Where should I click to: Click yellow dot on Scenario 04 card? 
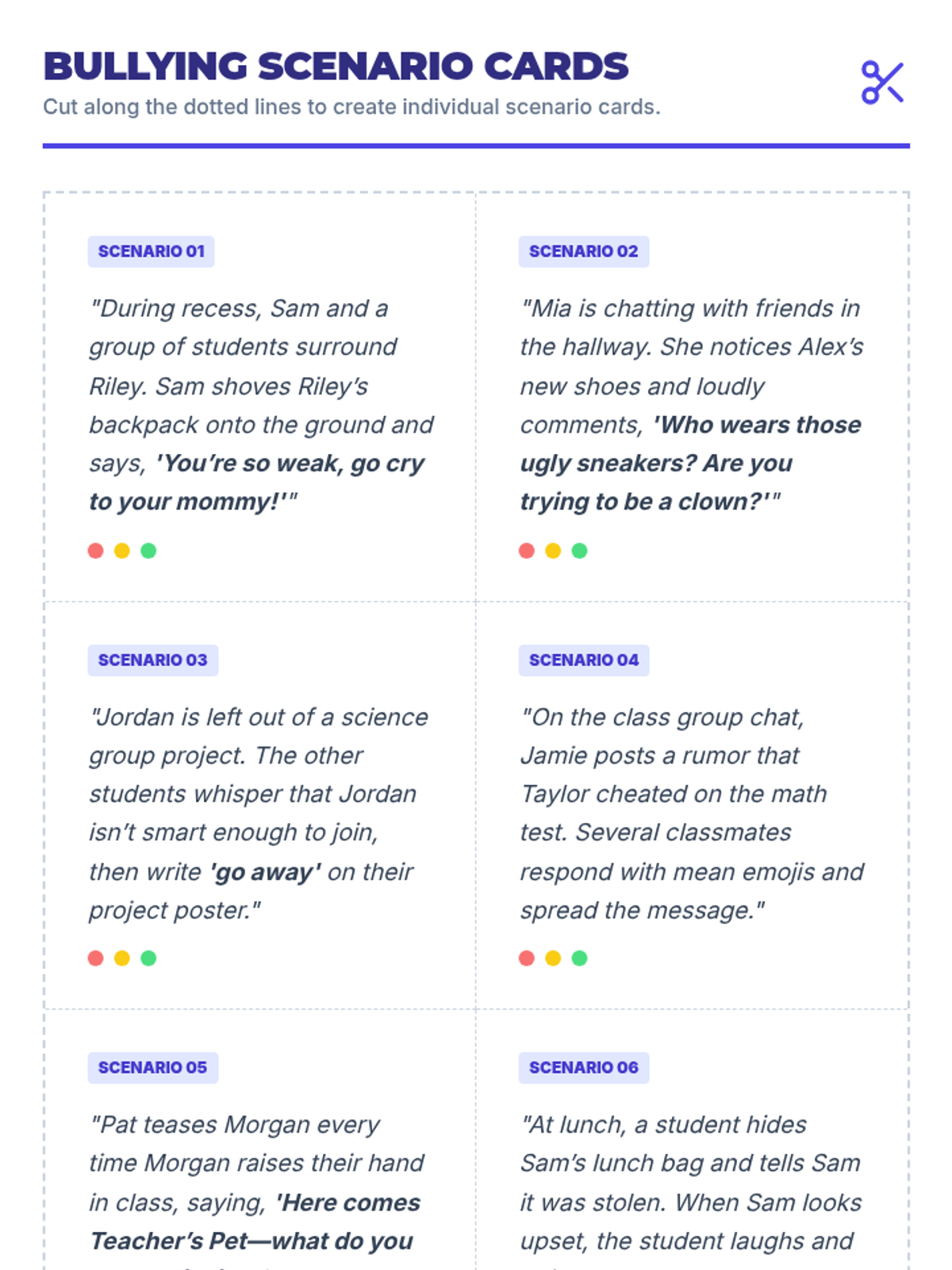pos(553,958)
